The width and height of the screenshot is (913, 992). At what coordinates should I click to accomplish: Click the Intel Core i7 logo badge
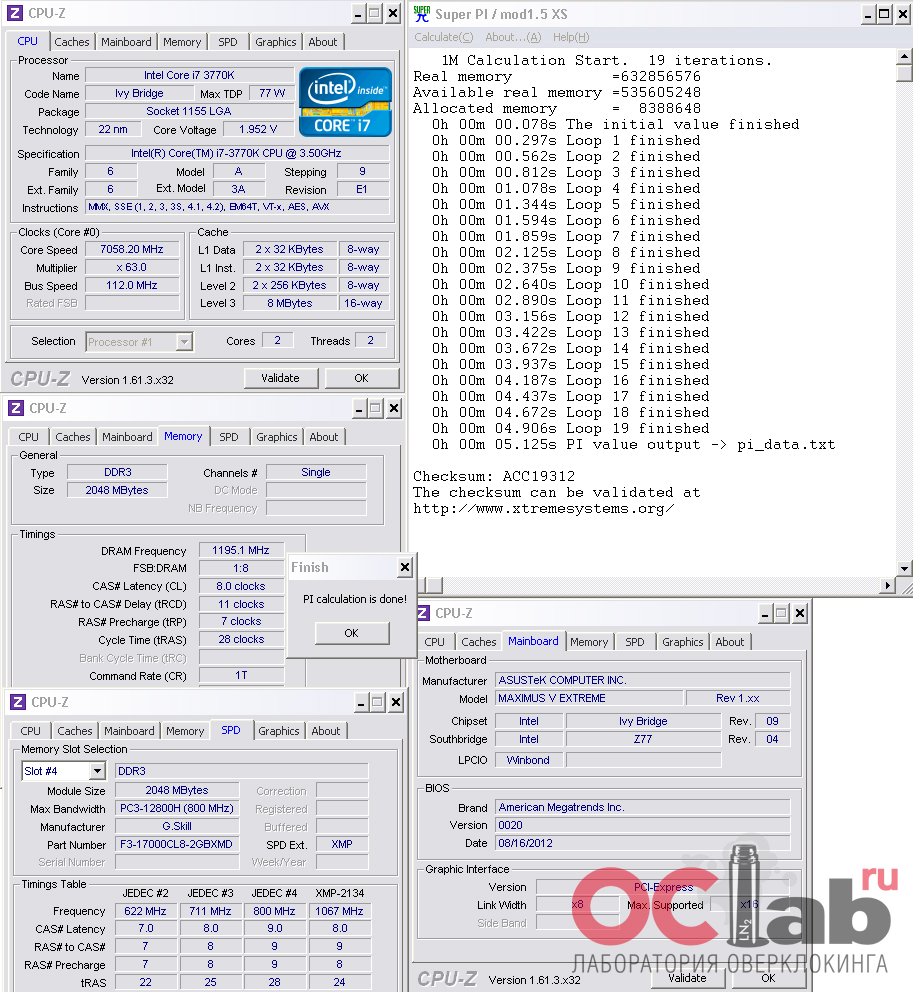coord(345,102)
